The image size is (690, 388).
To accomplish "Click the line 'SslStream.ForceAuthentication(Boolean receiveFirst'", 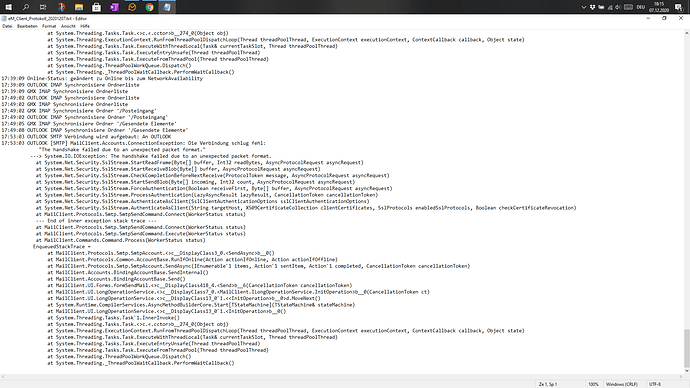I will (x=214, y=188).
